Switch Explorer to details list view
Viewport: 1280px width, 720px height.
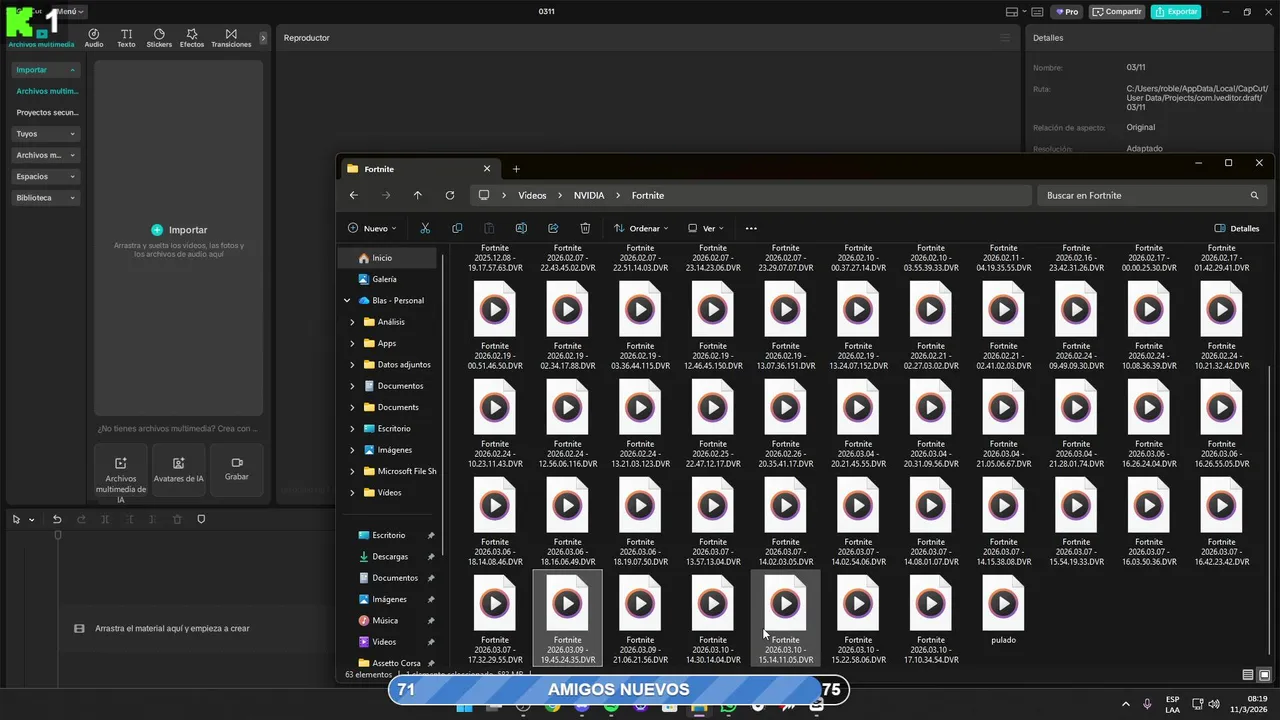point(1248,675)
